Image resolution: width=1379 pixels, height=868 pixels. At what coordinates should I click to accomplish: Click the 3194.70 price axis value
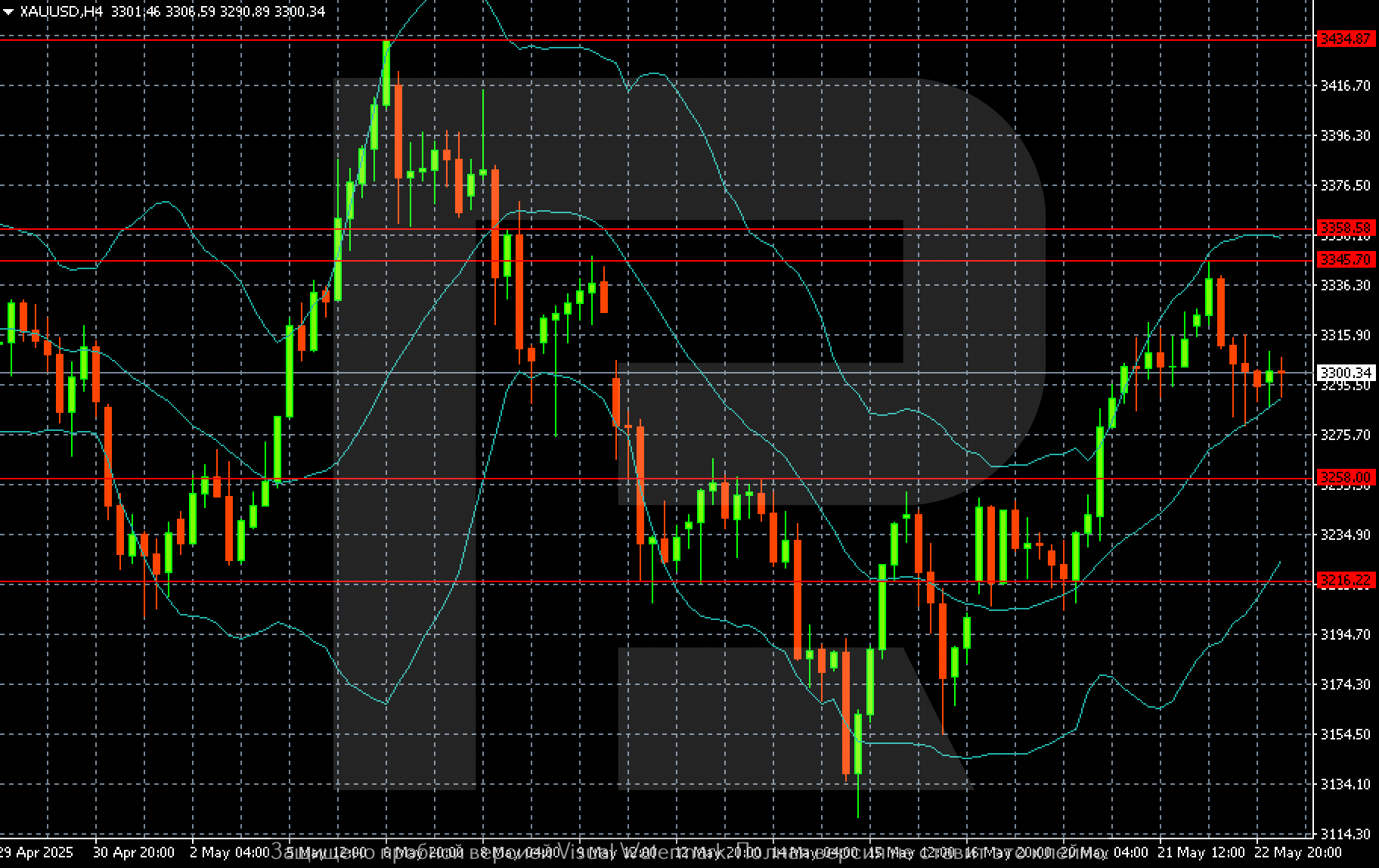click(x=1345, y=634)
